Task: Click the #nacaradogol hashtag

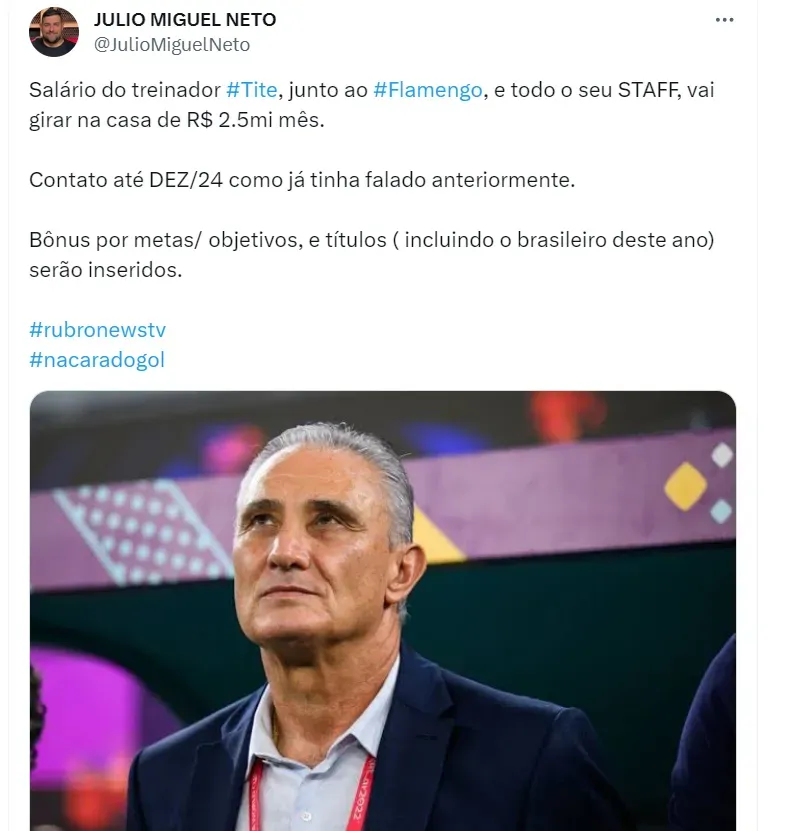Action: tap(97, 360)
